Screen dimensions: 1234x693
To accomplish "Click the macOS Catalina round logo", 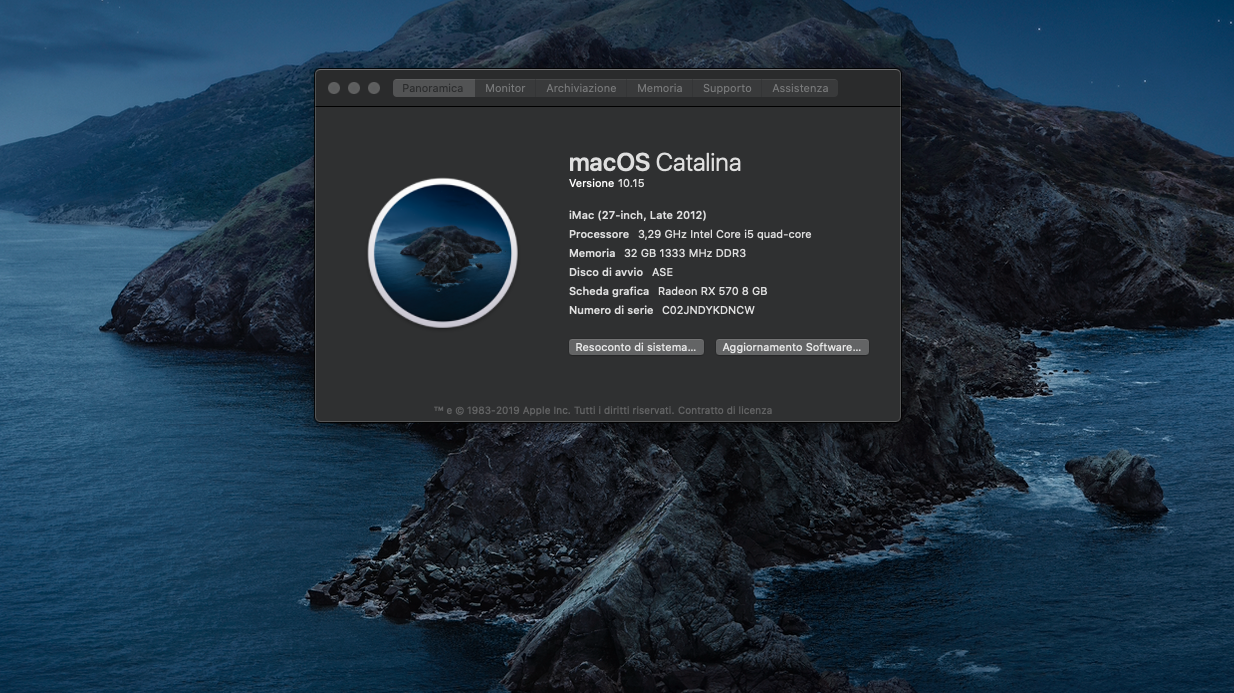I will point(443,252).
